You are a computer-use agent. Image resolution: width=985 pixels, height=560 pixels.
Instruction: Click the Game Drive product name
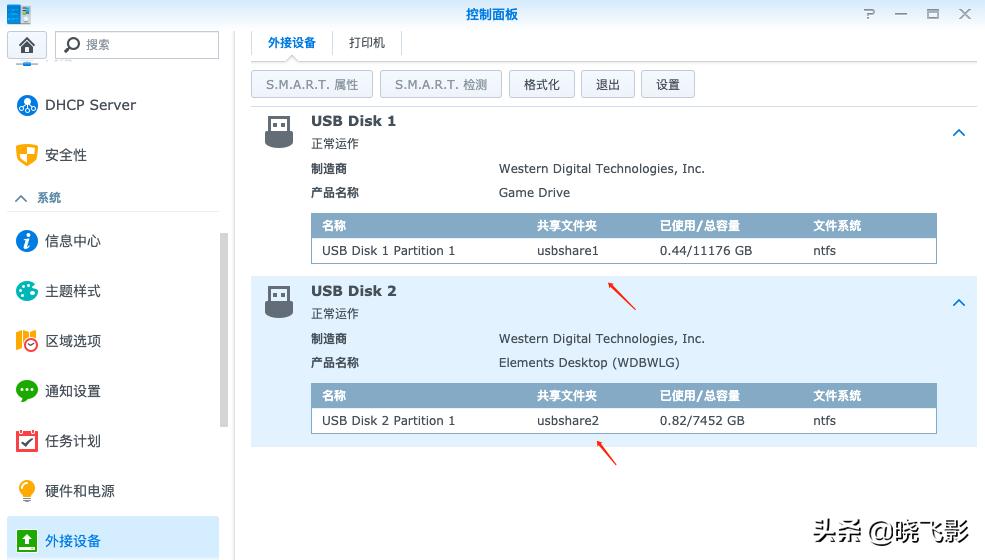534,193
